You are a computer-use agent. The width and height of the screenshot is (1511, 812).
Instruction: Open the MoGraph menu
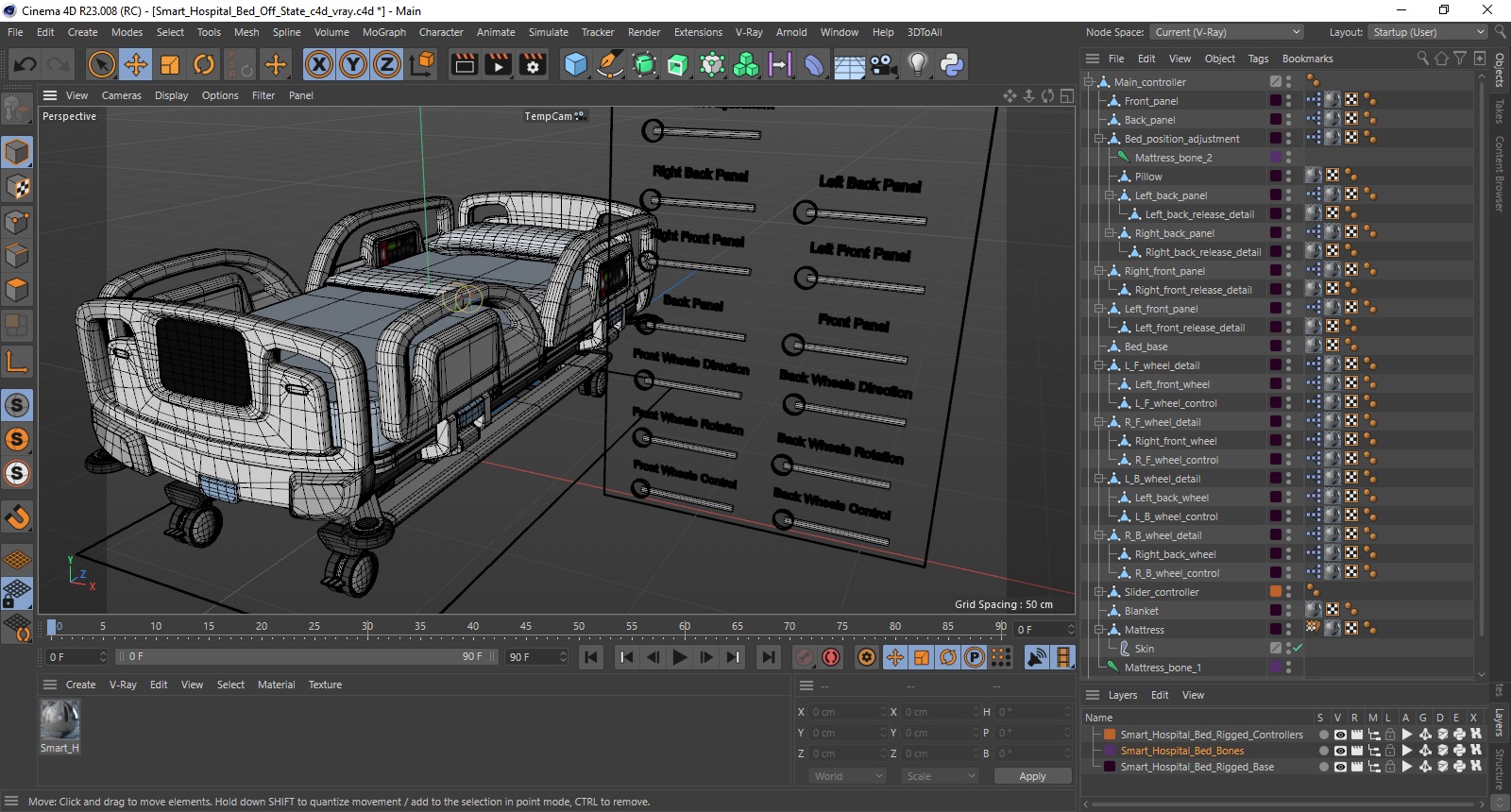pos(383,32)
